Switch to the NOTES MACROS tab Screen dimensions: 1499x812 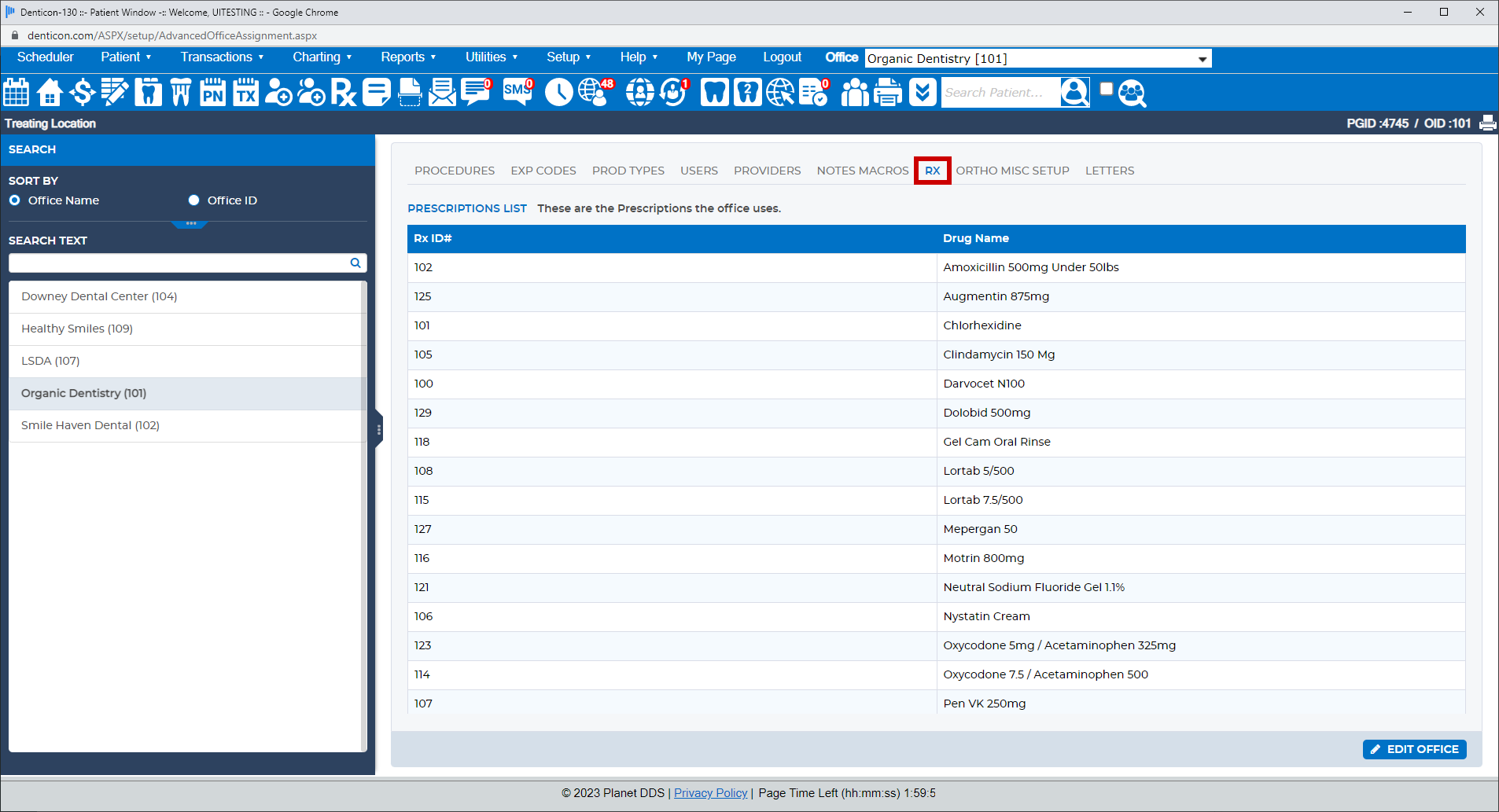[x=863, y=171]
